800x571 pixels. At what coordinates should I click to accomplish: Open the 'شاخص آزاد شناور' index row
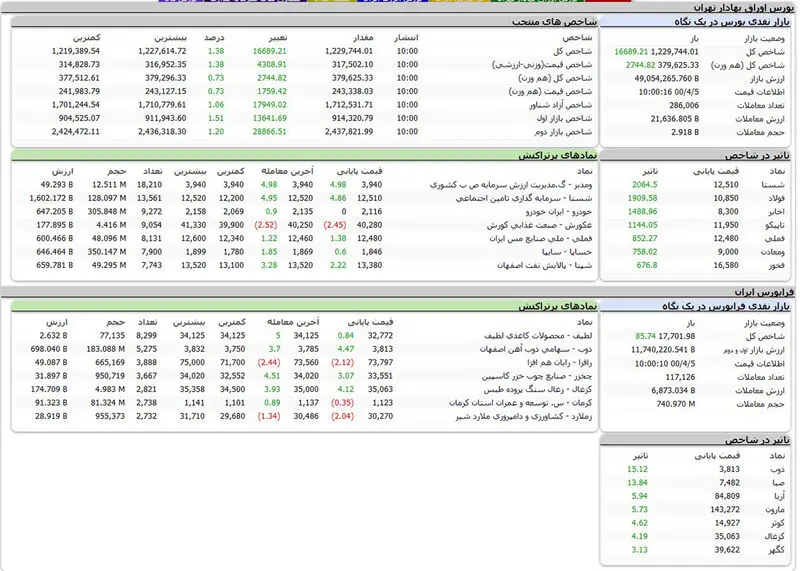[560, 105]
